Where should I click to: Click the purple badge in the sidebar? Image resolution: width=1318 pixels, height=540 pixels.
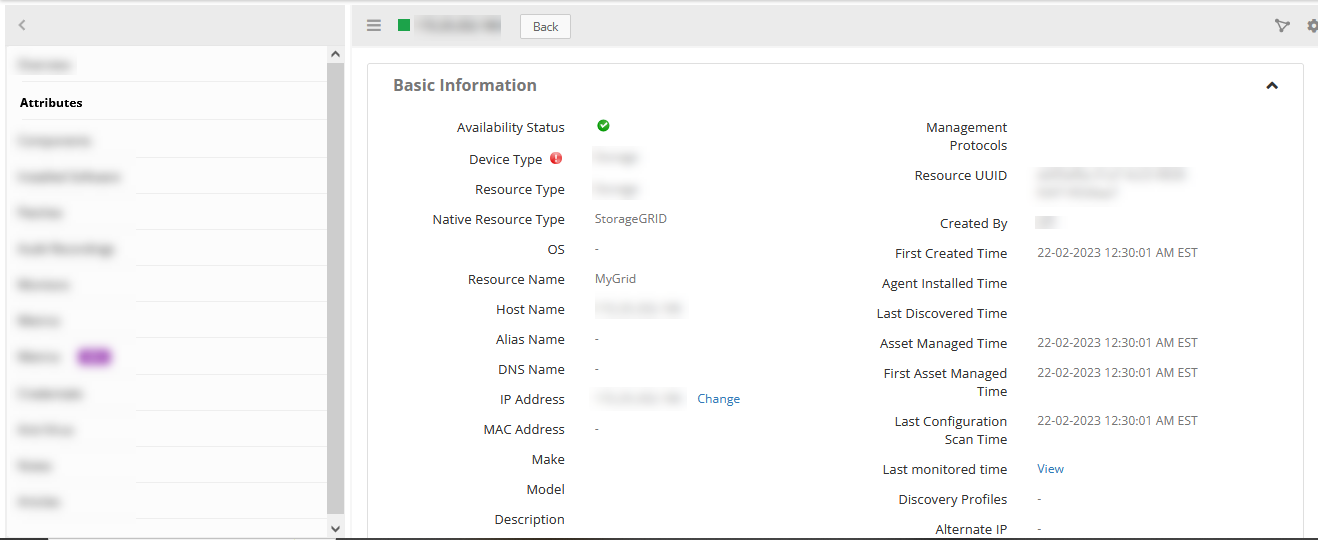tap(94, 357)
